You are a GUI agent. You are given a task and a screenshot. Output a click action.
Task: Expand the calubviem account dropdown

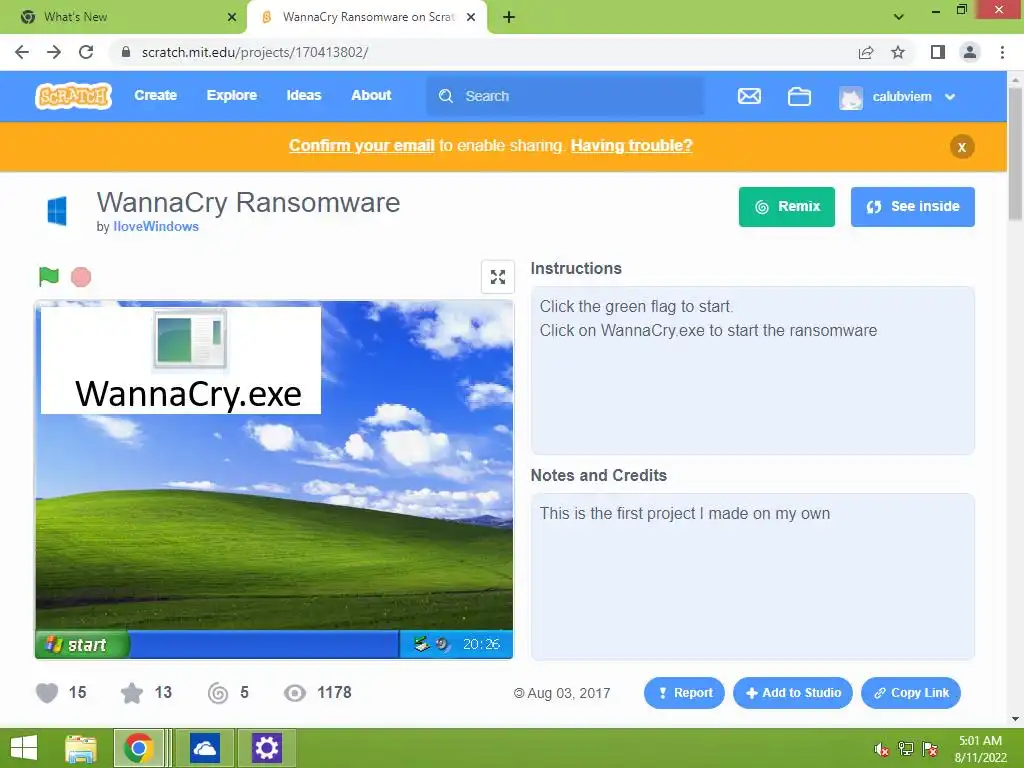[x=950, y=97]
